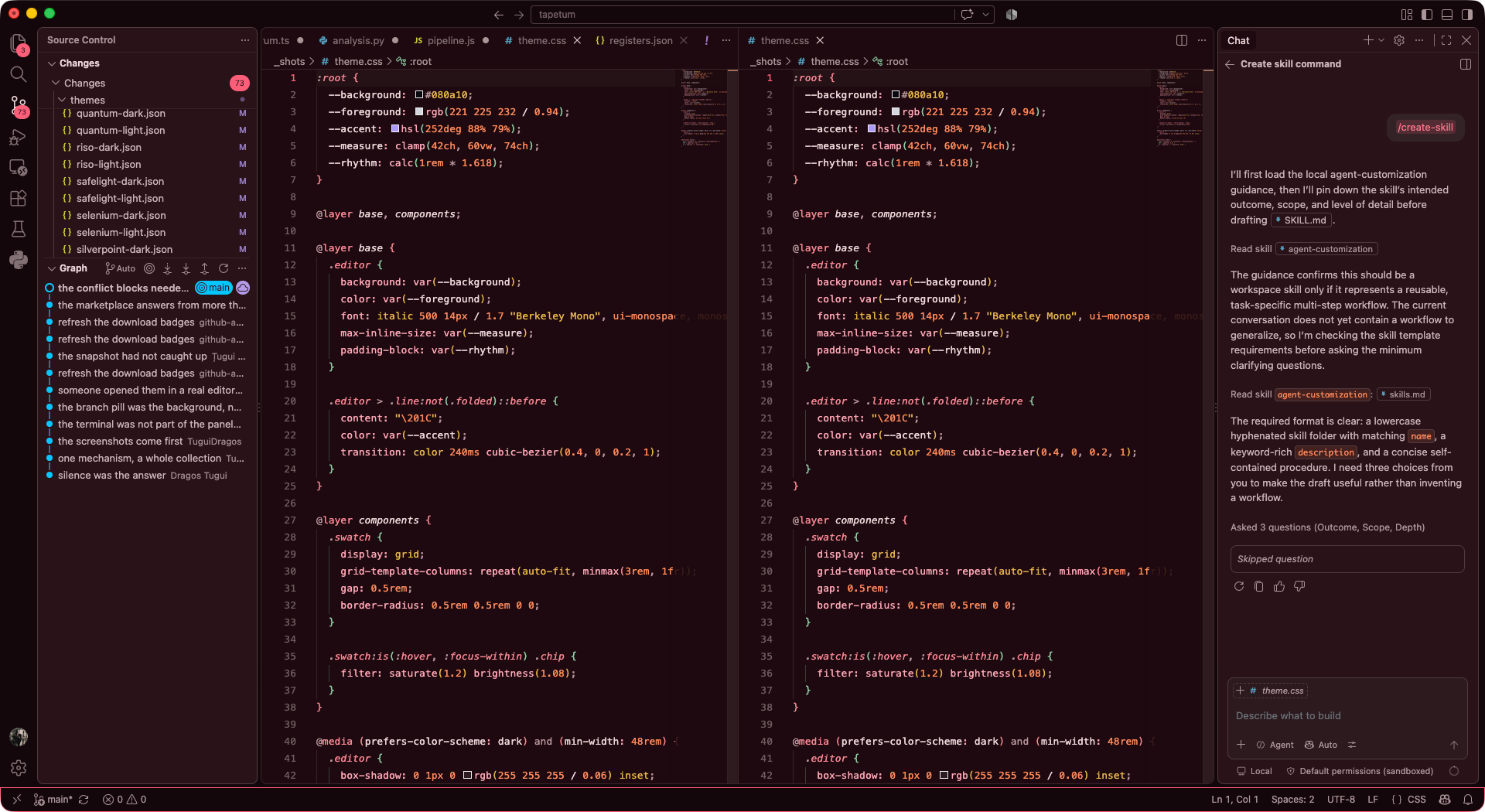Image resolution: width=1485 pixels, height=812 pixels.
Task: Open the Python view in the activity bar
Action: (19, 260)
